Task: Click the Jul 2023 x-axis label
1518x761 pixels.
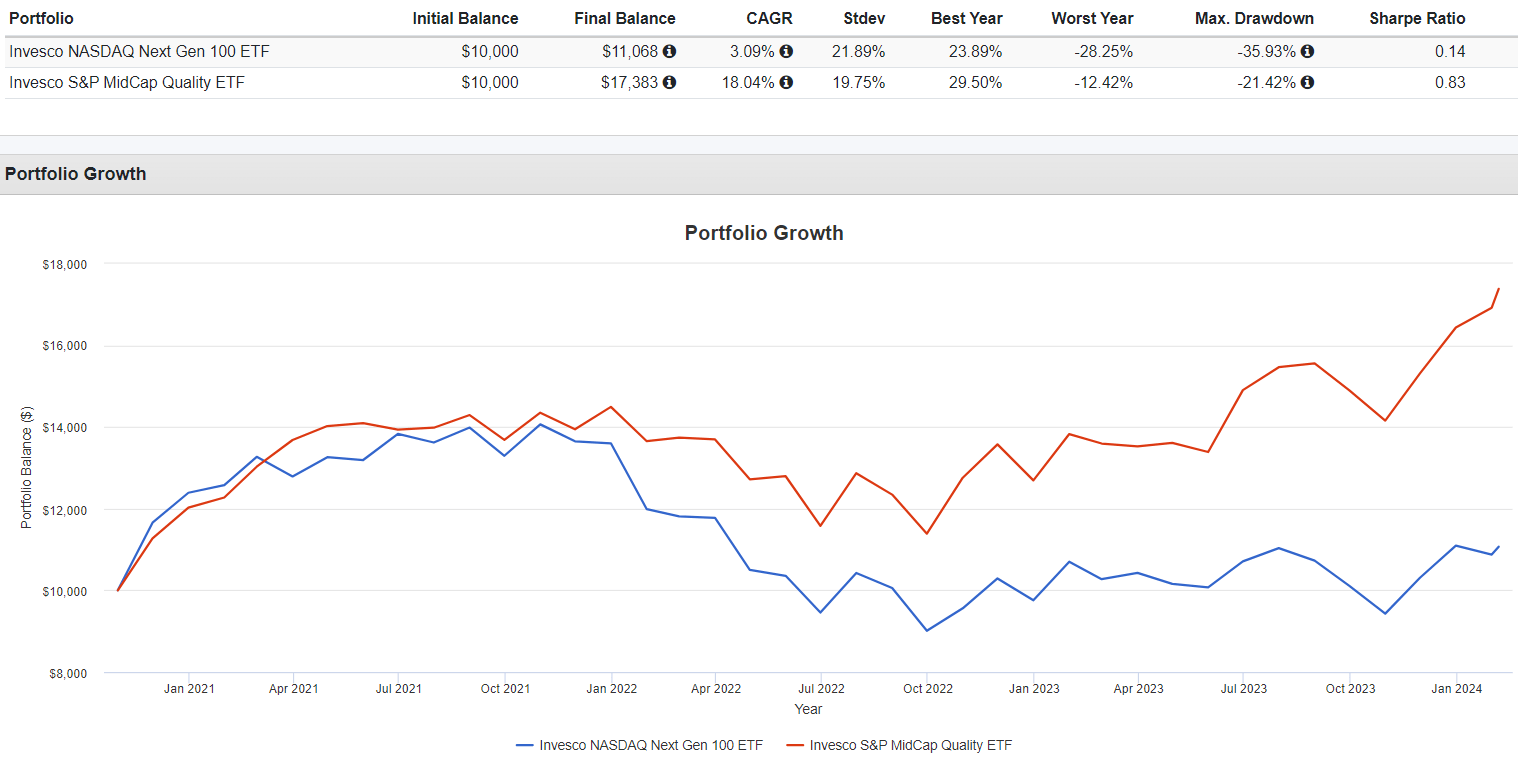Action: pyautogui.click(x=1243, y=689)
